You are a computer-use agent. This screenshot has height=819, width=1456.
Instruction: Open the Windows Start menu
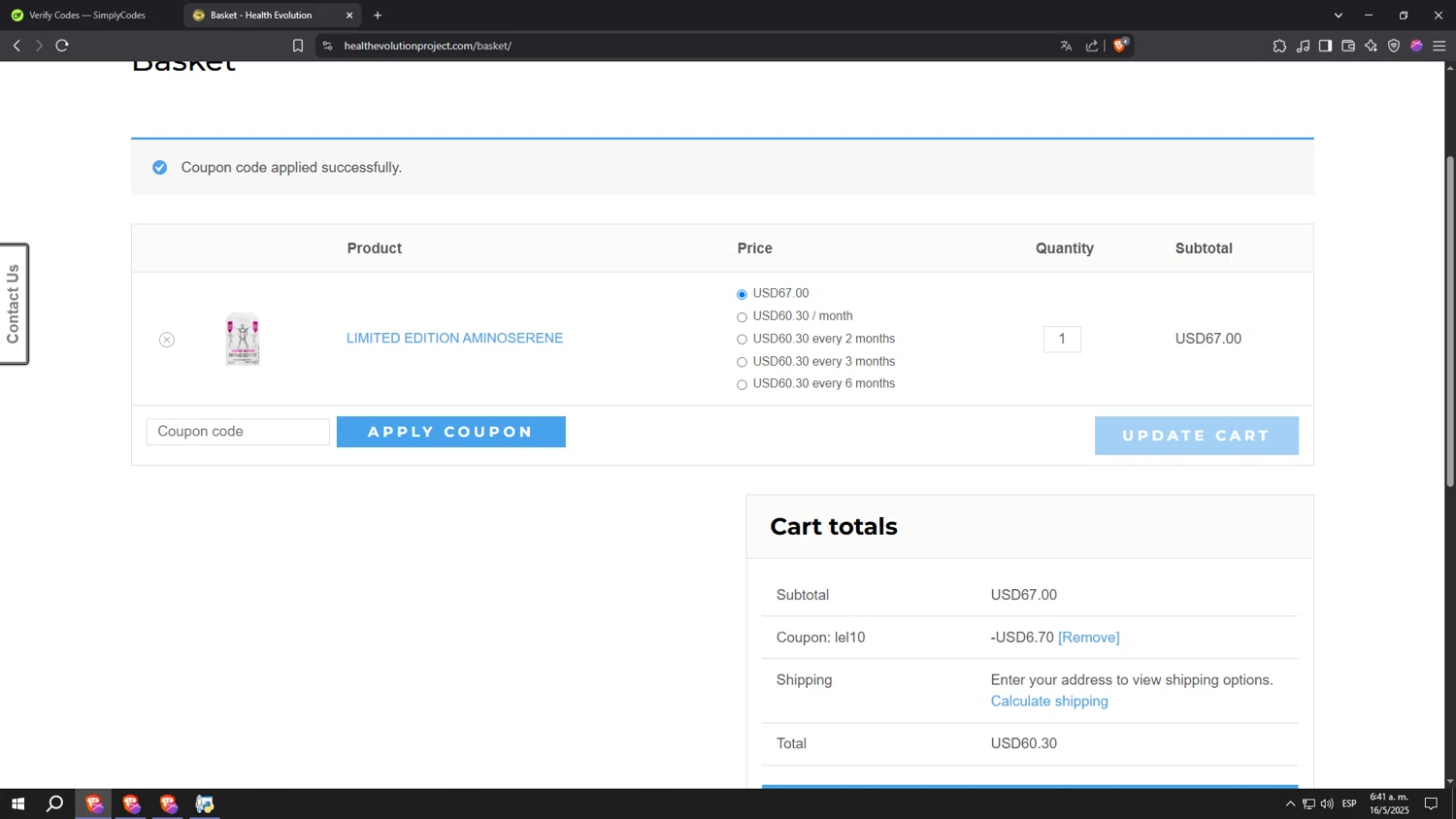click(x=17, y=803)
